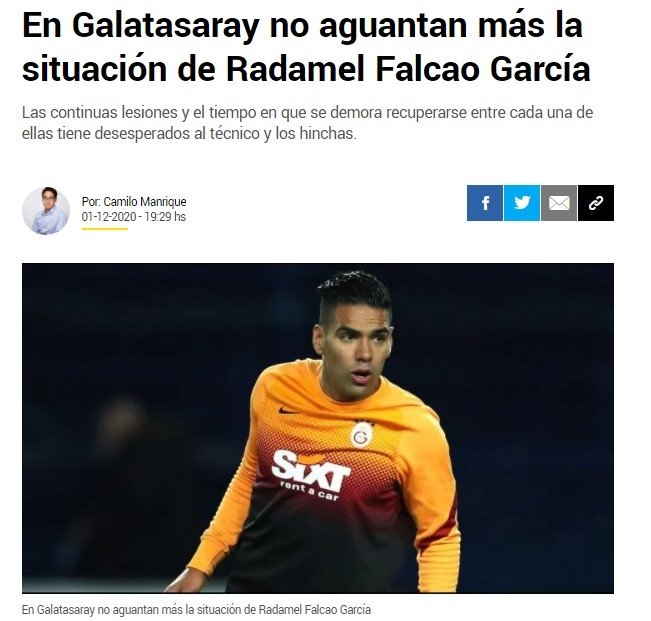Click the word Galatasaray in the headline
This screenshot has height=621, width=651.
165,25
